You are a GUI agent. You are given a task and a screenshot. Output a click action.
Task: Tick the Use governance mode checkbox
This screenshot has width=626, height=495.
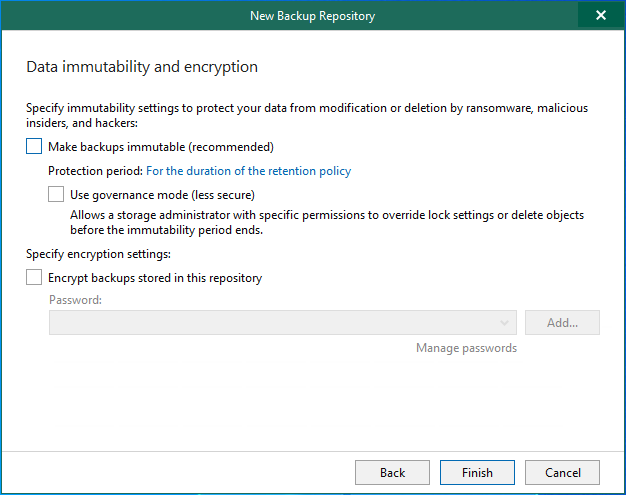(x=56, y=194)
